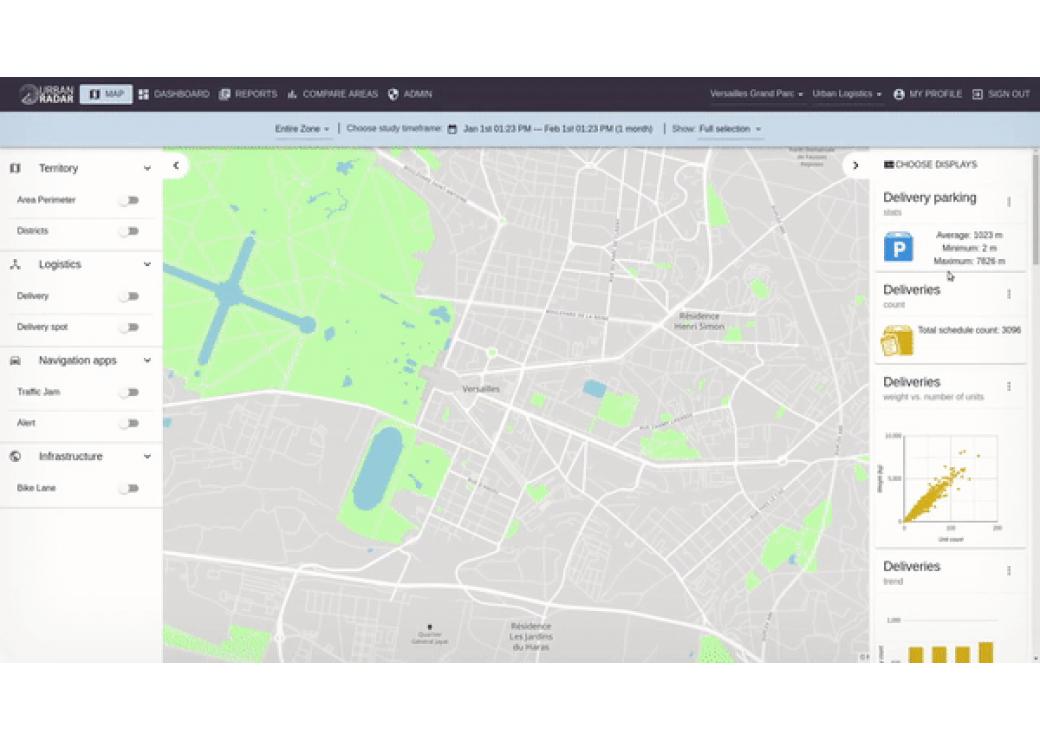Click the 'Average: 1023 m' parking stat
Viewport: 1040px width, 740px height.
tap(969, 235)
